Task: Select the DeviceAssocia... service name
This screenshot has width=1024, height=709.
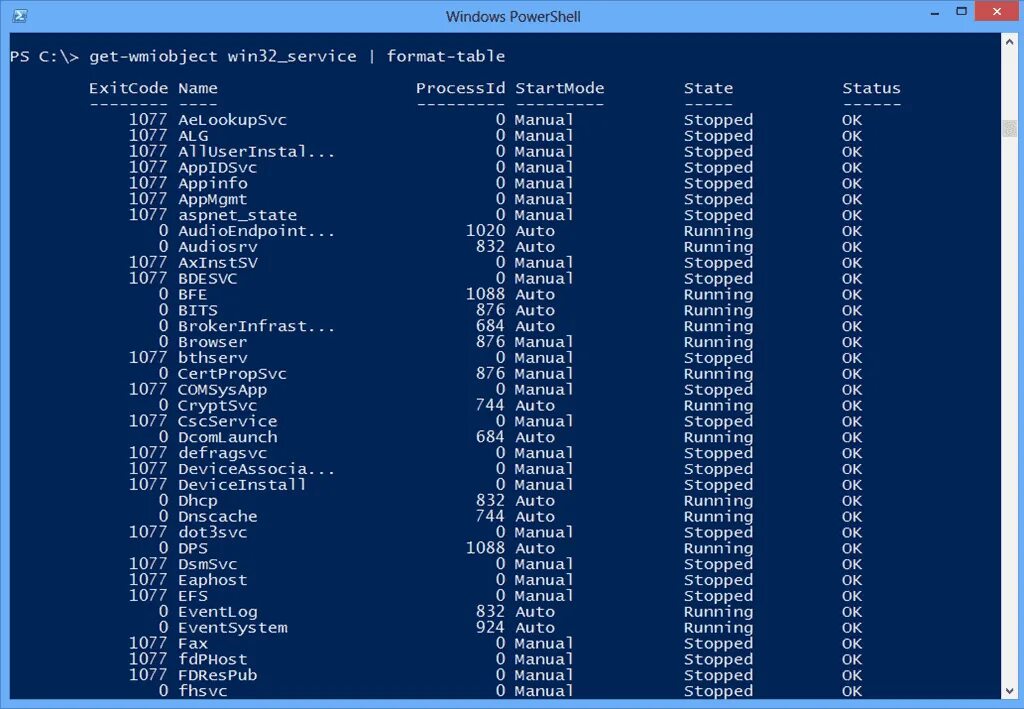Action: click(x=257, y=469)
